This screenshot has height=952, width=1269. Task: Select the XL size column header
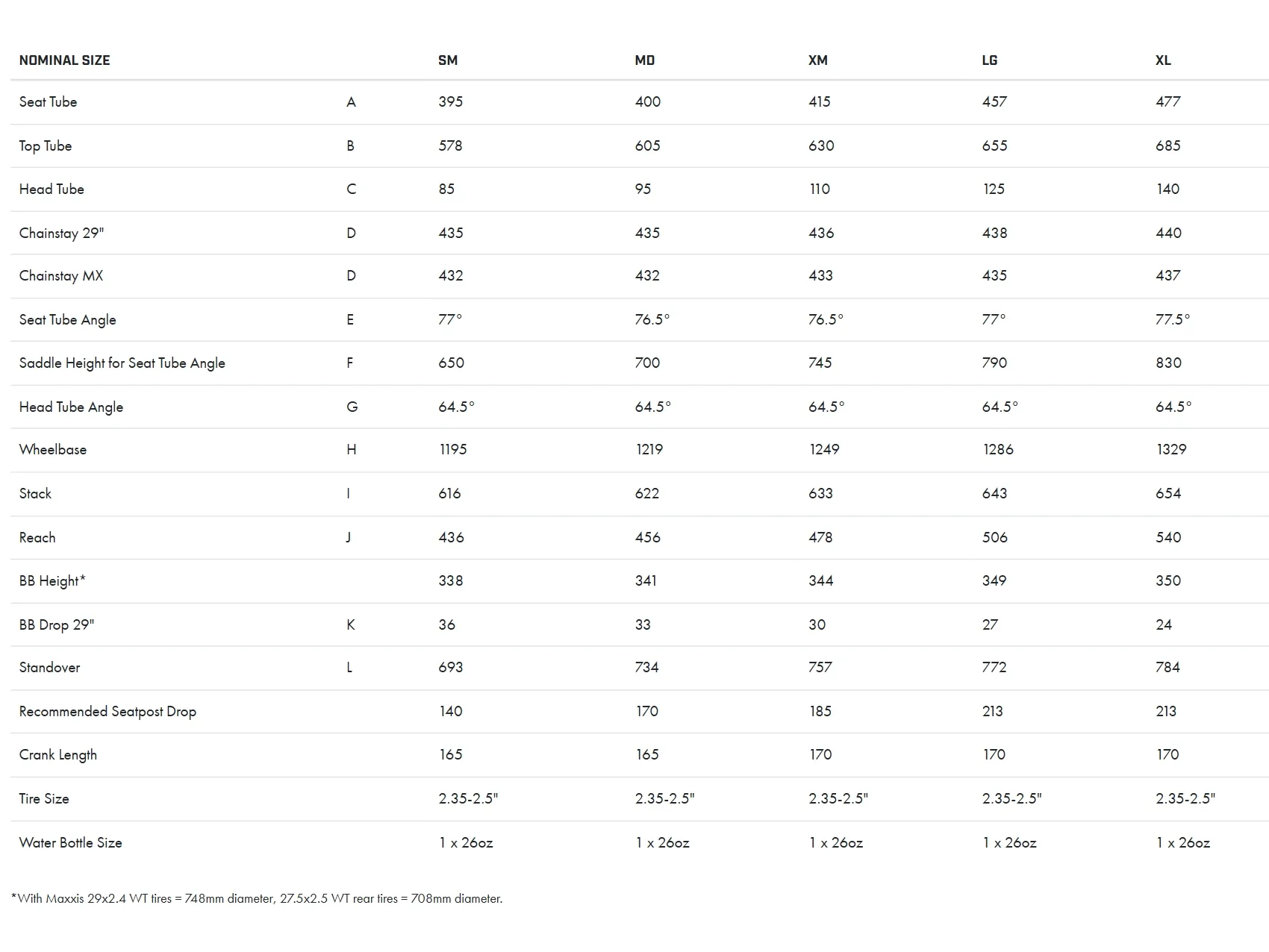click(1163, 60)
